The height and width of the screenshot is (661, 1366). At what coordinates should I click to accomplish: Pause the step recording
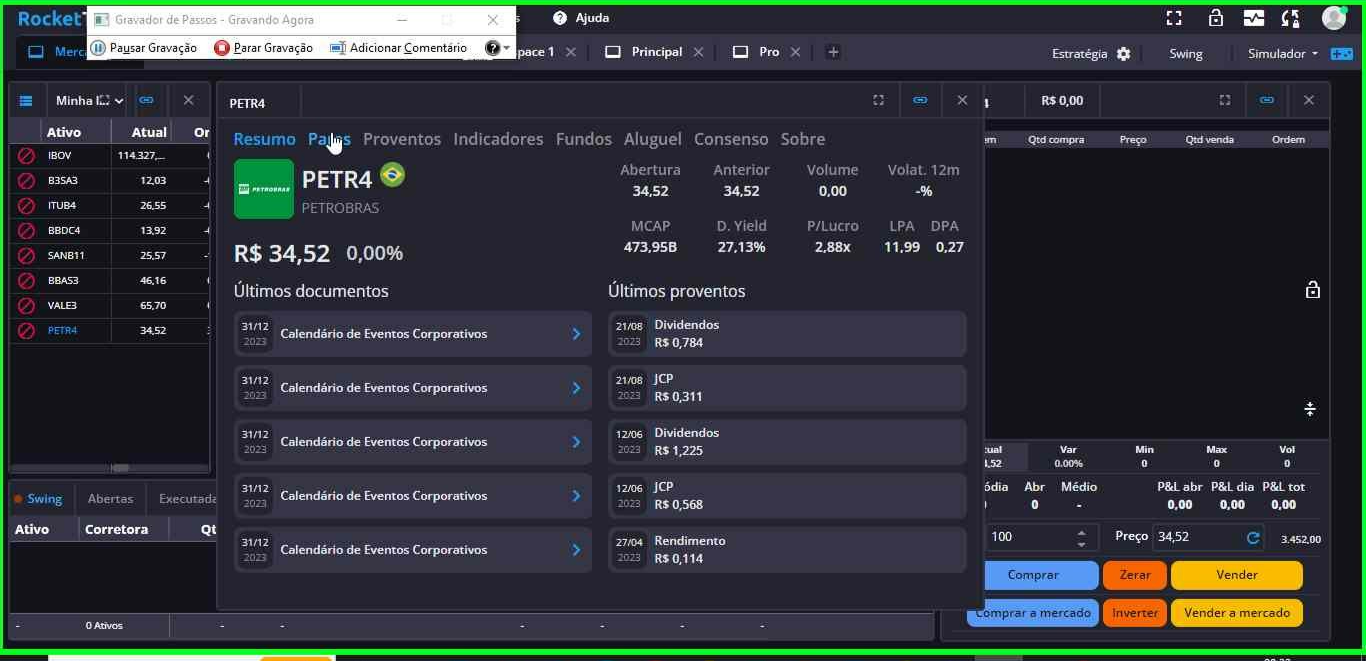144,48
